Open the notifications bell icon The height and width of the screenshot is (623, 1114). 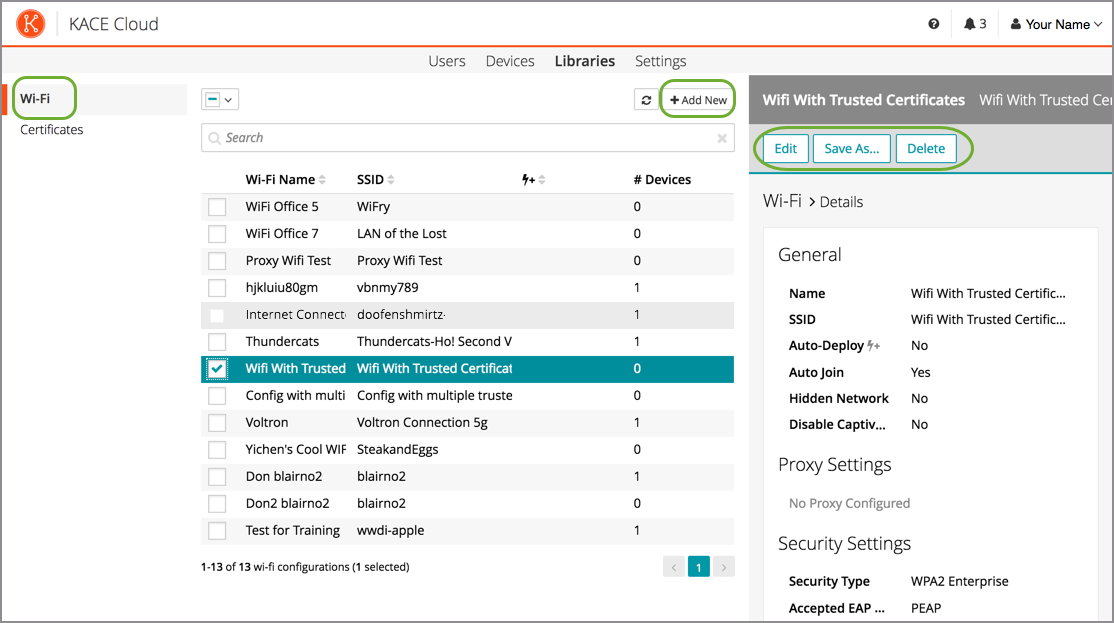click(969, 24)
